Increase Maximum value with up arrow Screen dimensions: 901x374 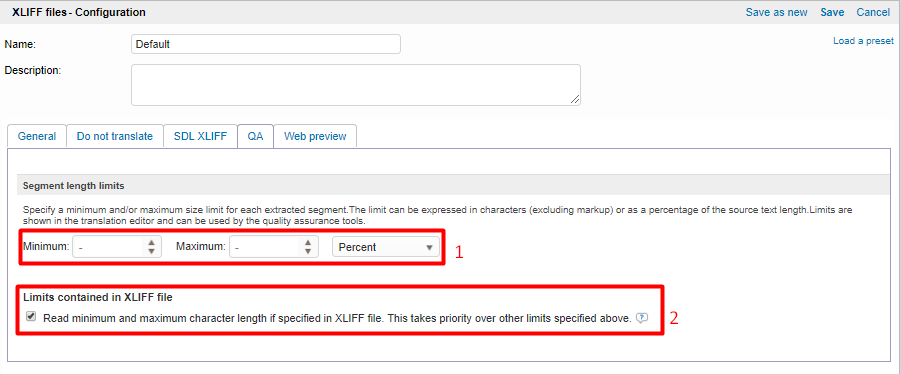tap(309, 242)
